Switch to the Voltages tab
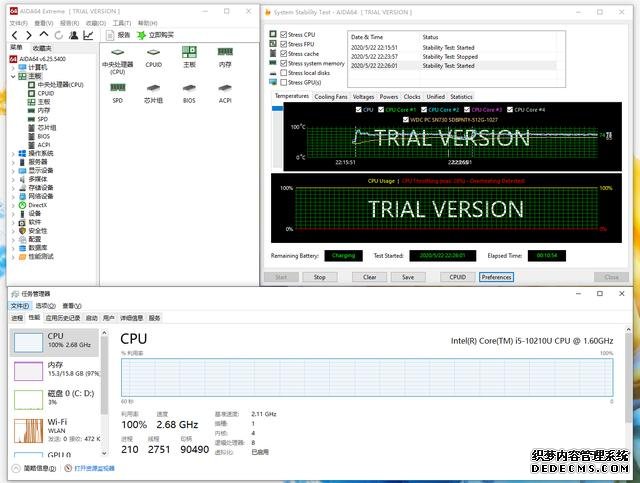Viewport: 640px width, 483px height. 363,97
